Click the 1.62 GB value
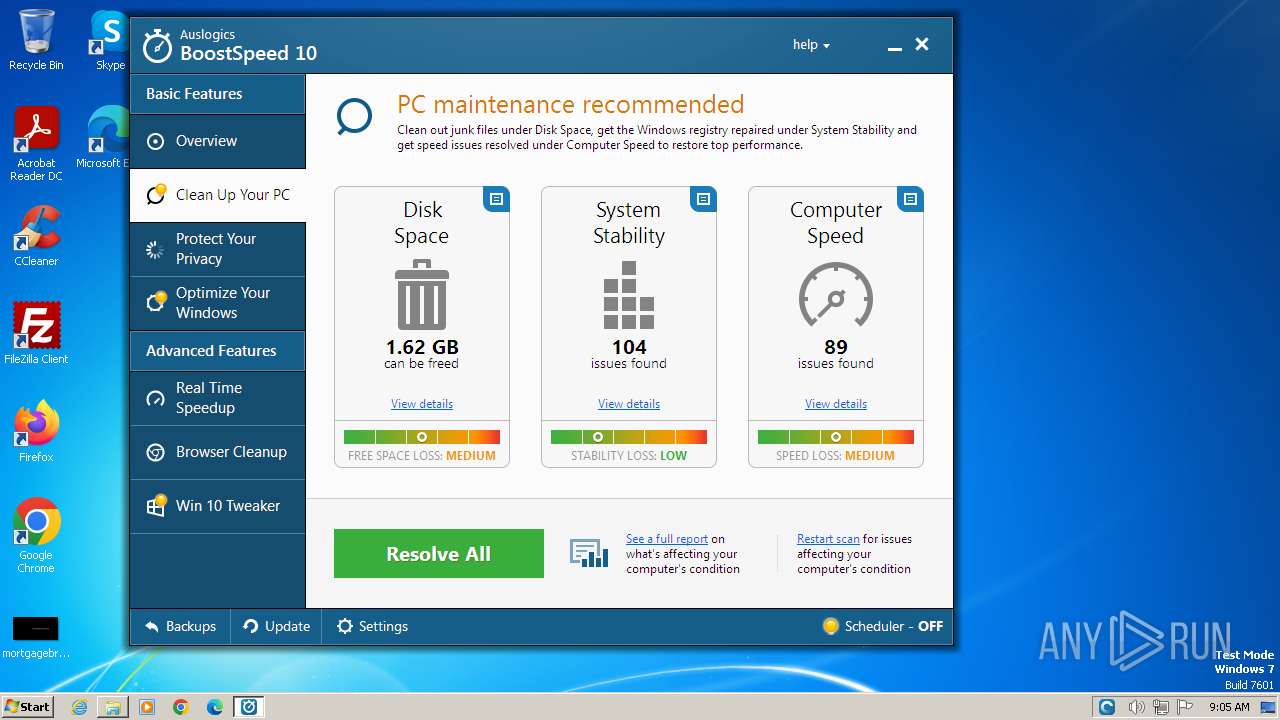Viewport: 1280px width, 720px height. (x=422, y=347)
